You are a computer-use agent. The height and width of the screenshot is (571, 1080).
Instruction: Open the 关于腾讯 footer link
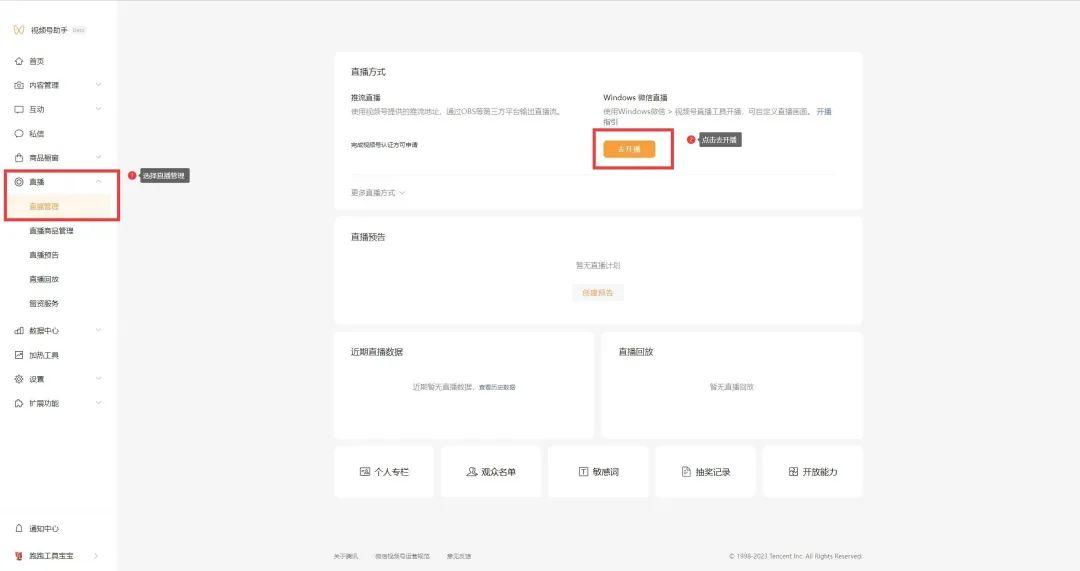tap(346, 557)
